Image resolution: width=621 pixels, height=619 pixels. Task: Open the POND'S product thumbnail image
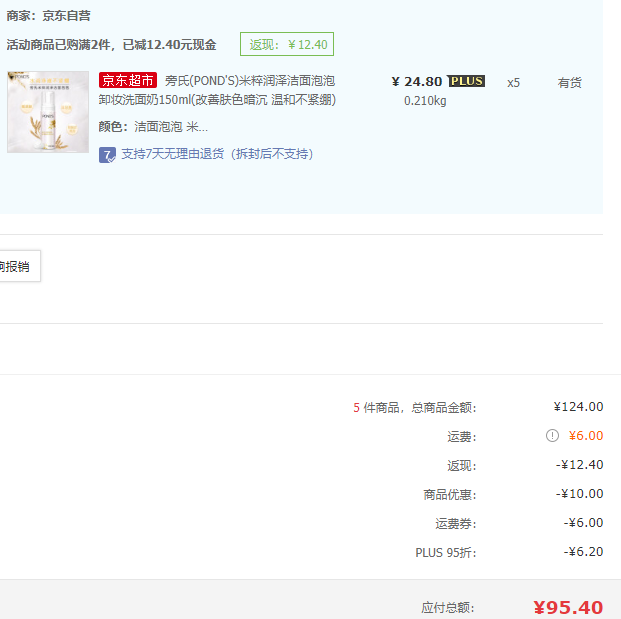[x=48, y=112]
